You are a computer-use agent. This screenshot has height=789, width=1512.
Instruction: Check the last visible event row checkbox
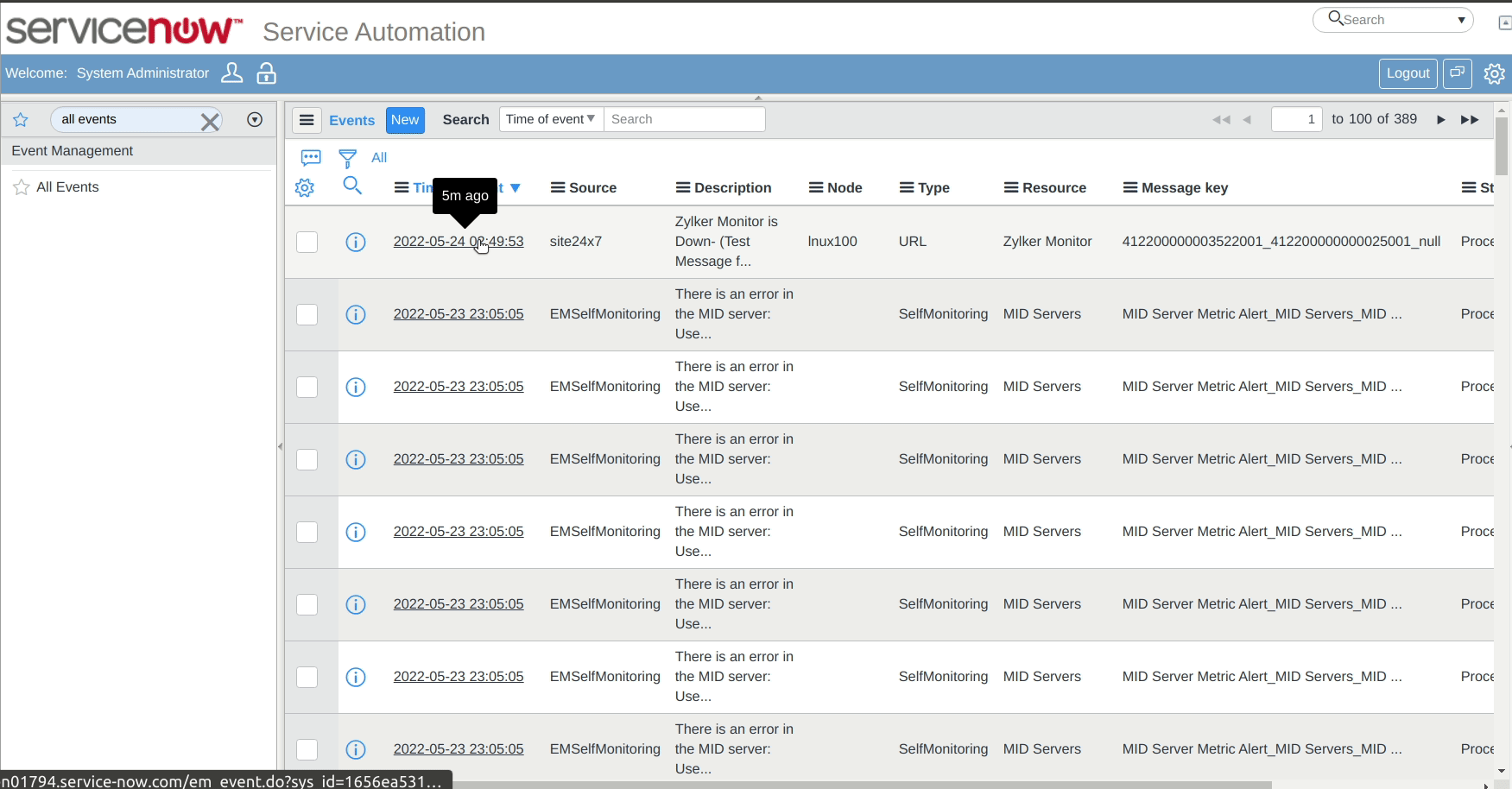307,749
